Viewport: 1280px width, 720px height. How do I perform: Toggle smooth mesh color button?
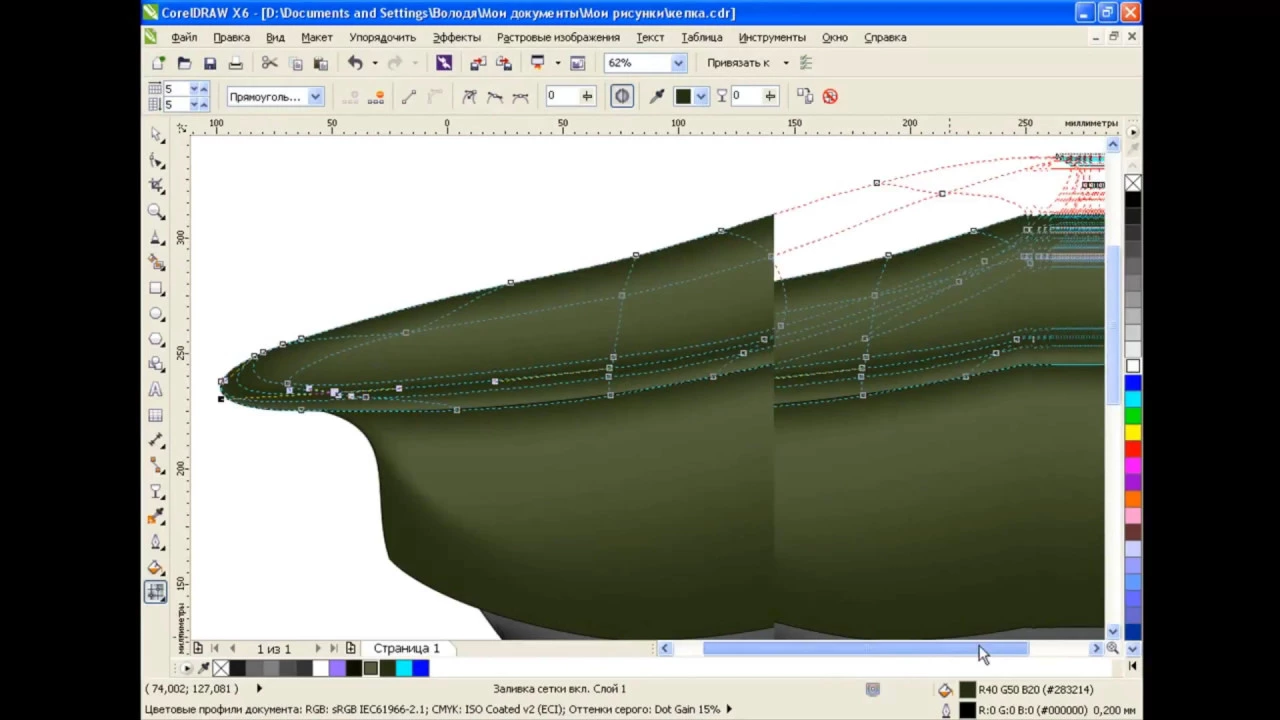pyautogui.click(x=622, y=96)
